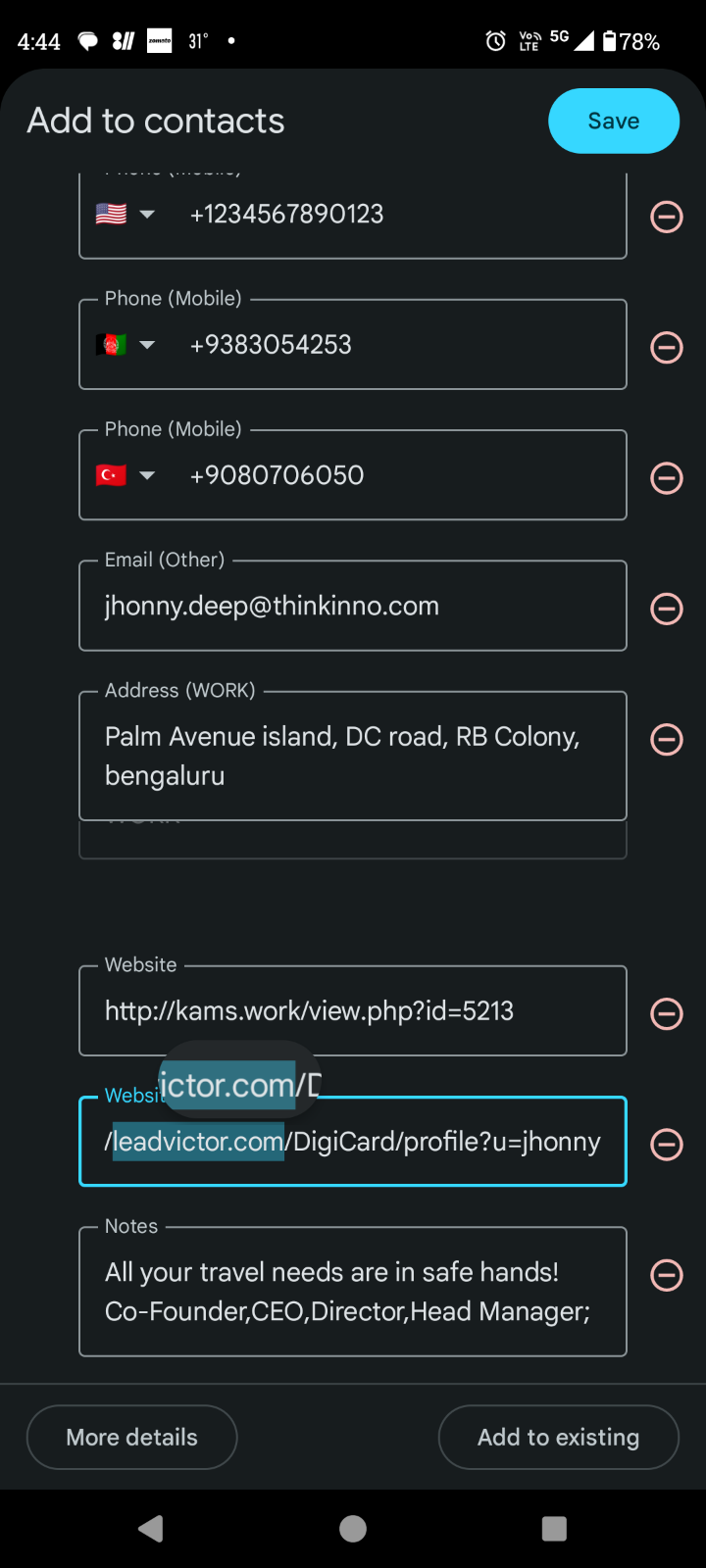Remove the kams.work website entry
Viewport: 706px width, 1568px height.
point(667,1013)
